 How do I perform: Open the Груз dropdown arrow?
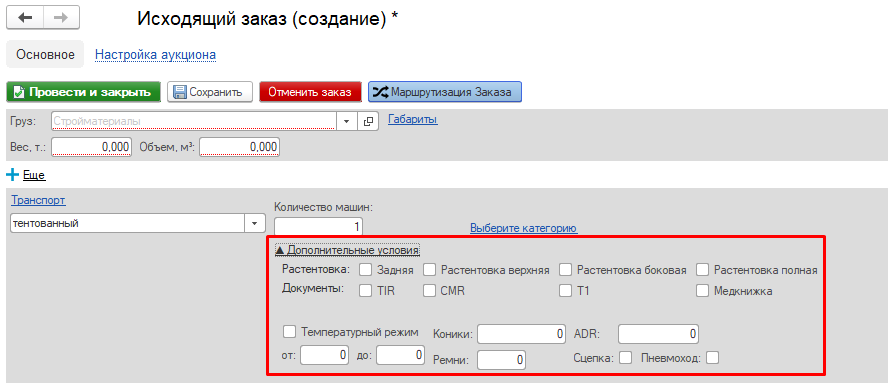347,121
